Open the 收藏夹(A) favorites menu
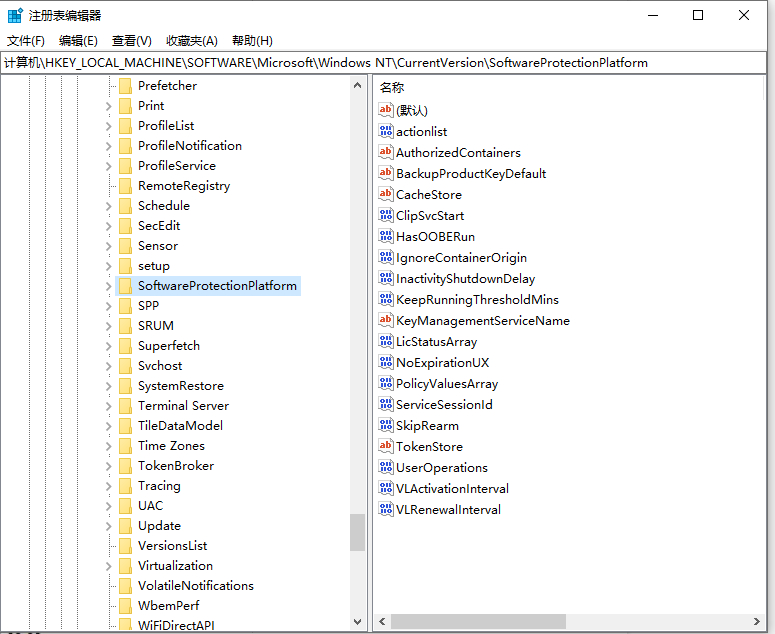The height and width of the screenshot is (634, 775). 191,40
